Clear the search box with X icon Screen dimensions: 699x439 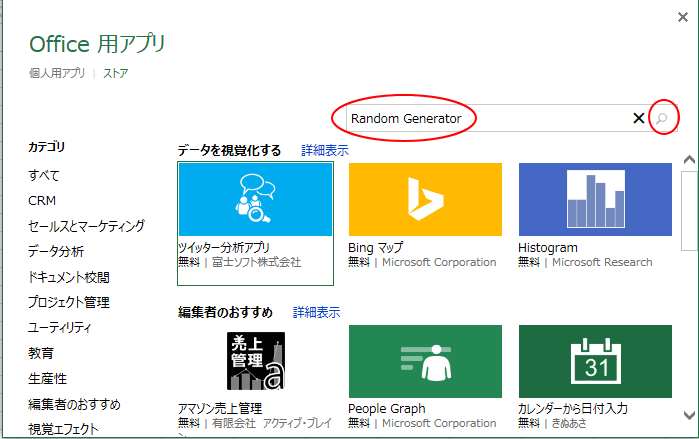coord(639,118)
